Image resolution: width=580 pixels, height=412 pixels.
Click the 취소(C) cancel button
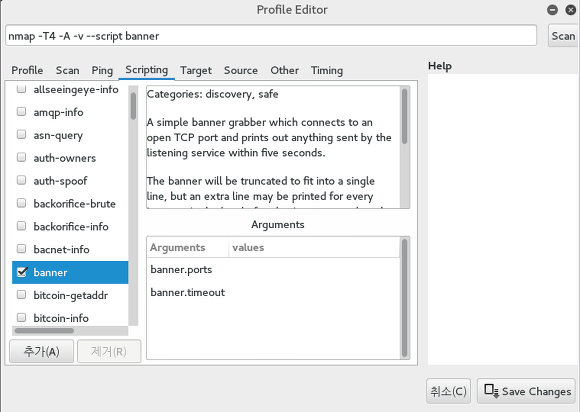[x=448, y=391]
